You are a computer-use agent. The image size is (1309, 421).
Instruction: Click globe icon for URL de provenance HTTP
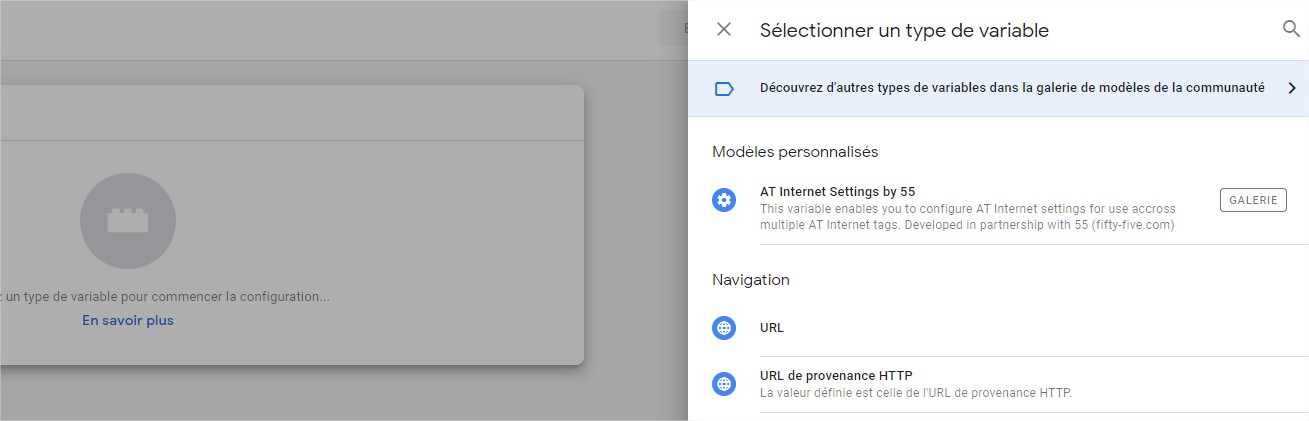point(724,383)
